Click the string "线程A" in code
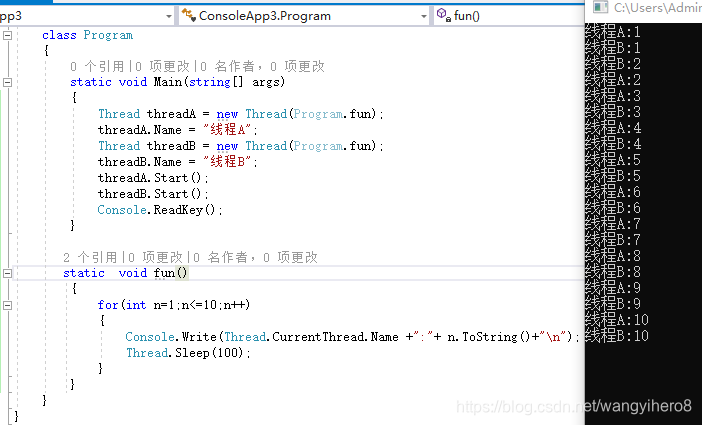702x425 pixels. [227, 130]
